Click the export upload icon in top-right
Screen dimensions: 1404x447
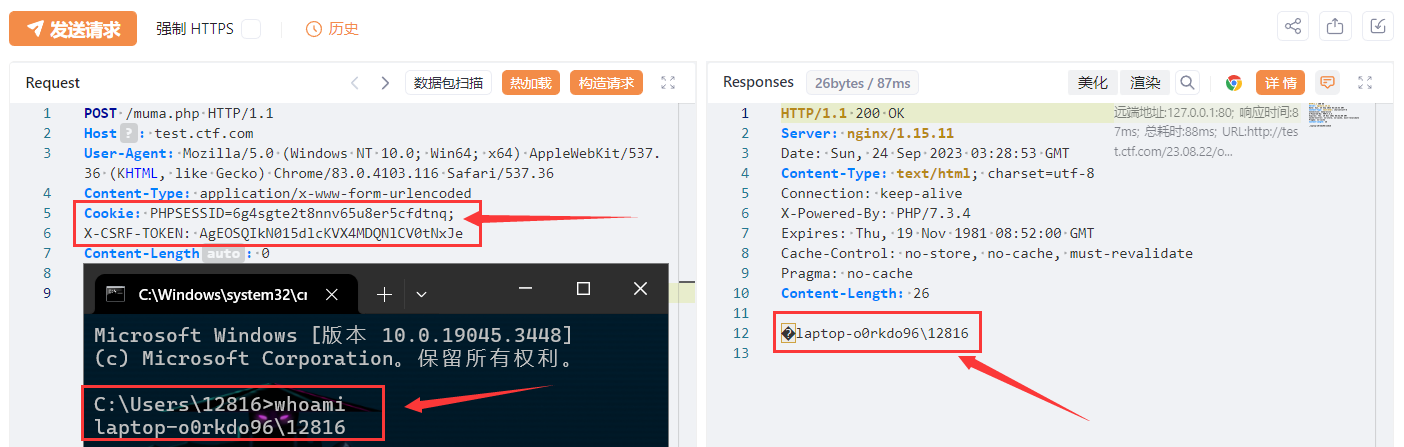[x=1334, y=27]
